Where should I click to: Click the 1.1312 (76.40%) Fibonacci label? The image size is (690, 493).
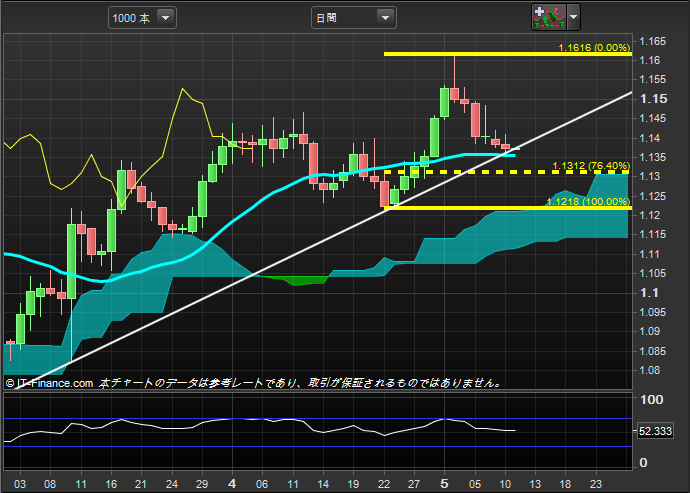click(591, 166)
